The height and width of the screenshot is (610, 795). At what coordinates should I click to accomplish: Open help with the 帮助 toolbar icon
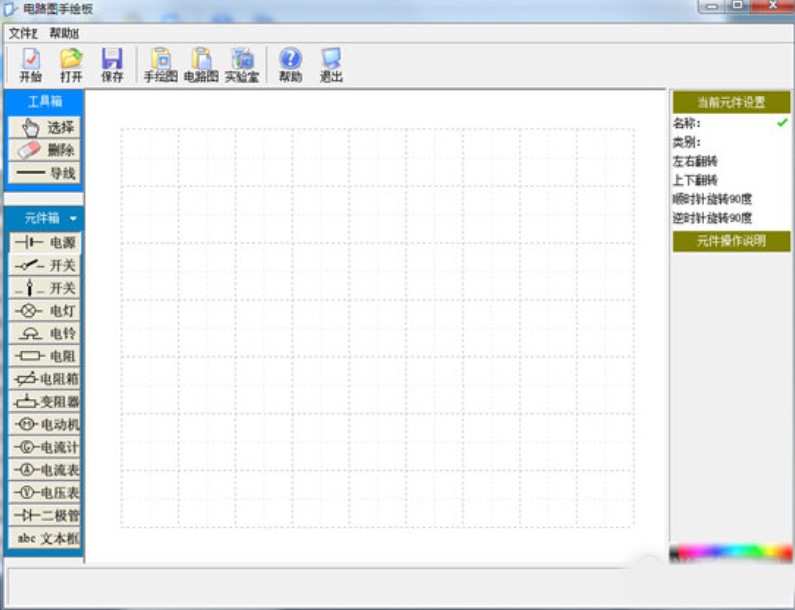(x=291, y=65)
